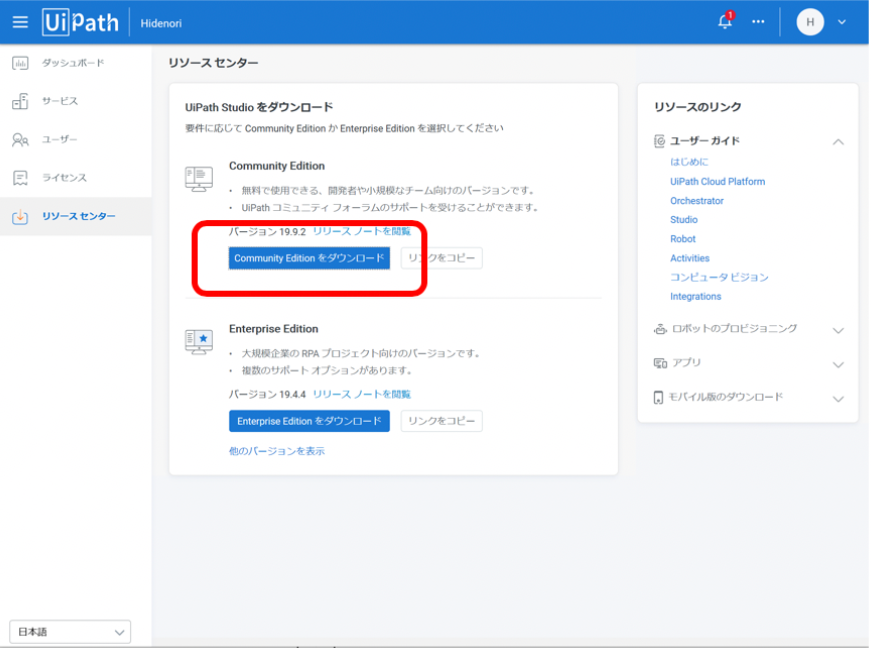Expand the account dropdown chevron next to avatar
This screenshot has height=648, width=871.
841,22
